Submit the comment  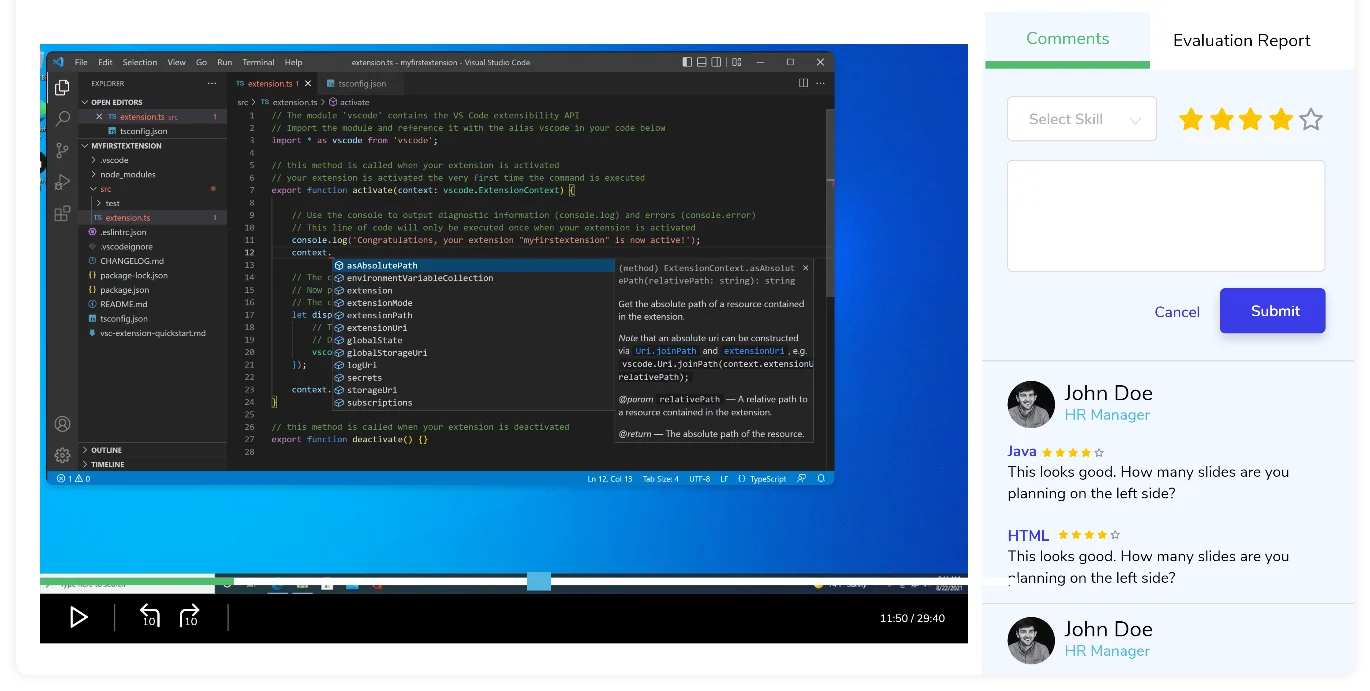pos(1273,311)
